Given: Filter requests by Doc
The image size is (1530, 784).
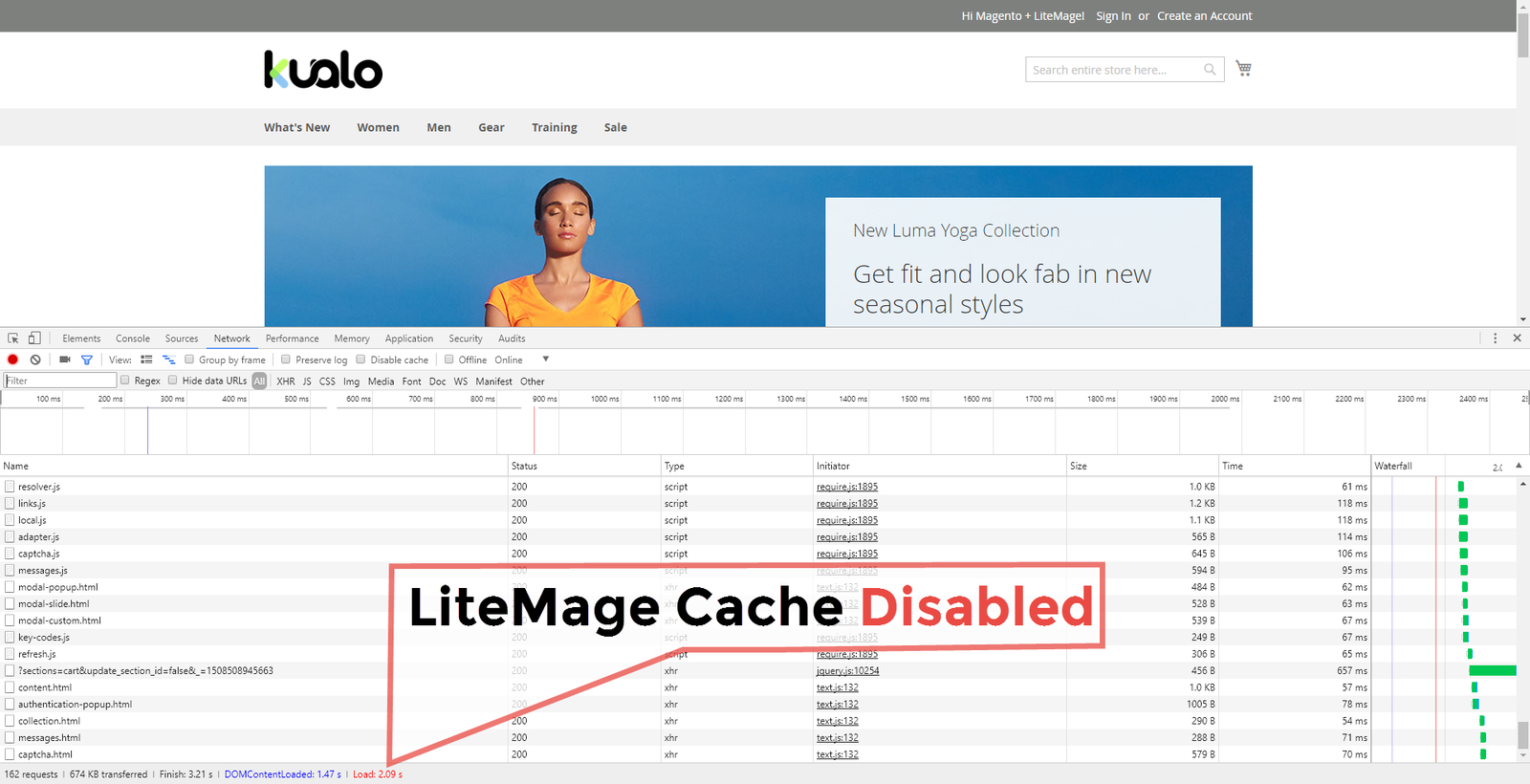Looking at the screenshot, I should (x=438, y=381).
